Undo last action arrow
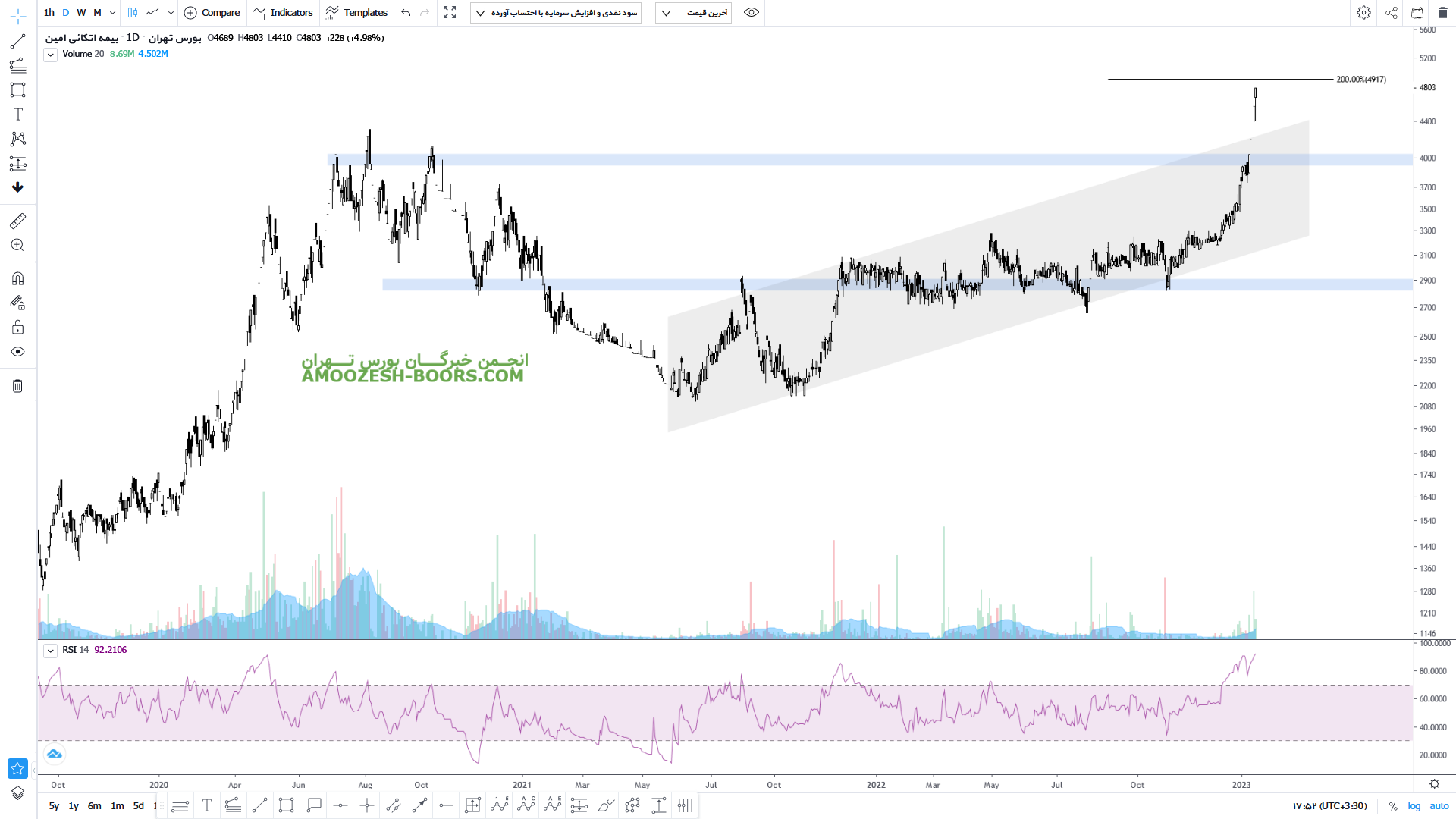The height and width of the screenshot is (819, 1456). [x=406, y=13]
